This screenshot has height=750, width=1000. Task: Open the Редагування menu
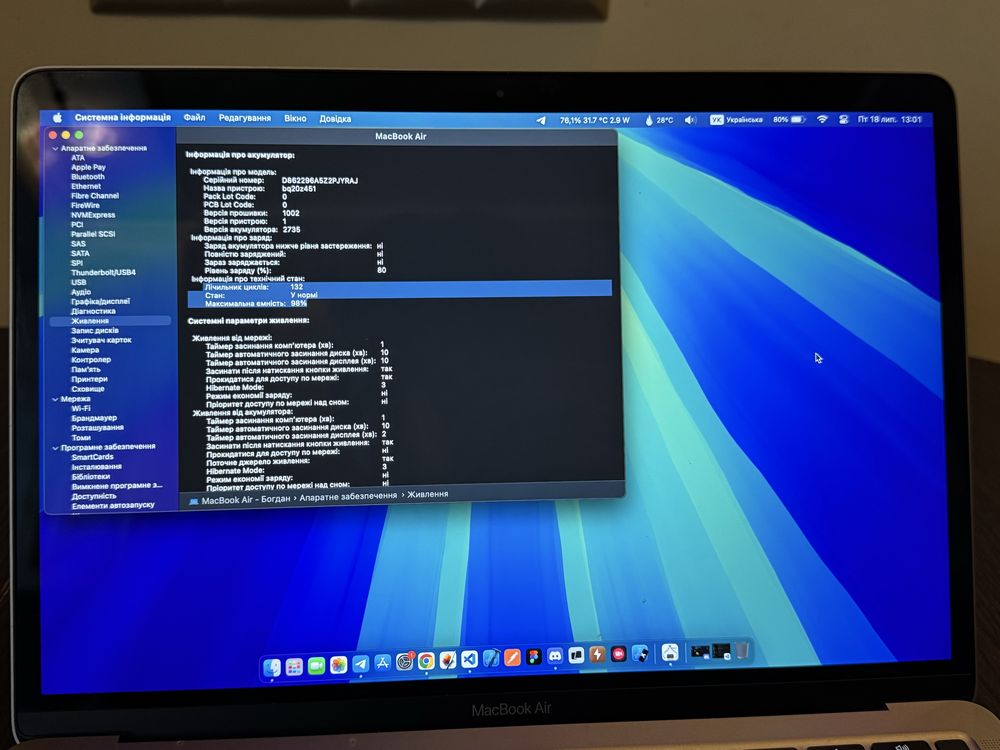(x=245, y=118)
